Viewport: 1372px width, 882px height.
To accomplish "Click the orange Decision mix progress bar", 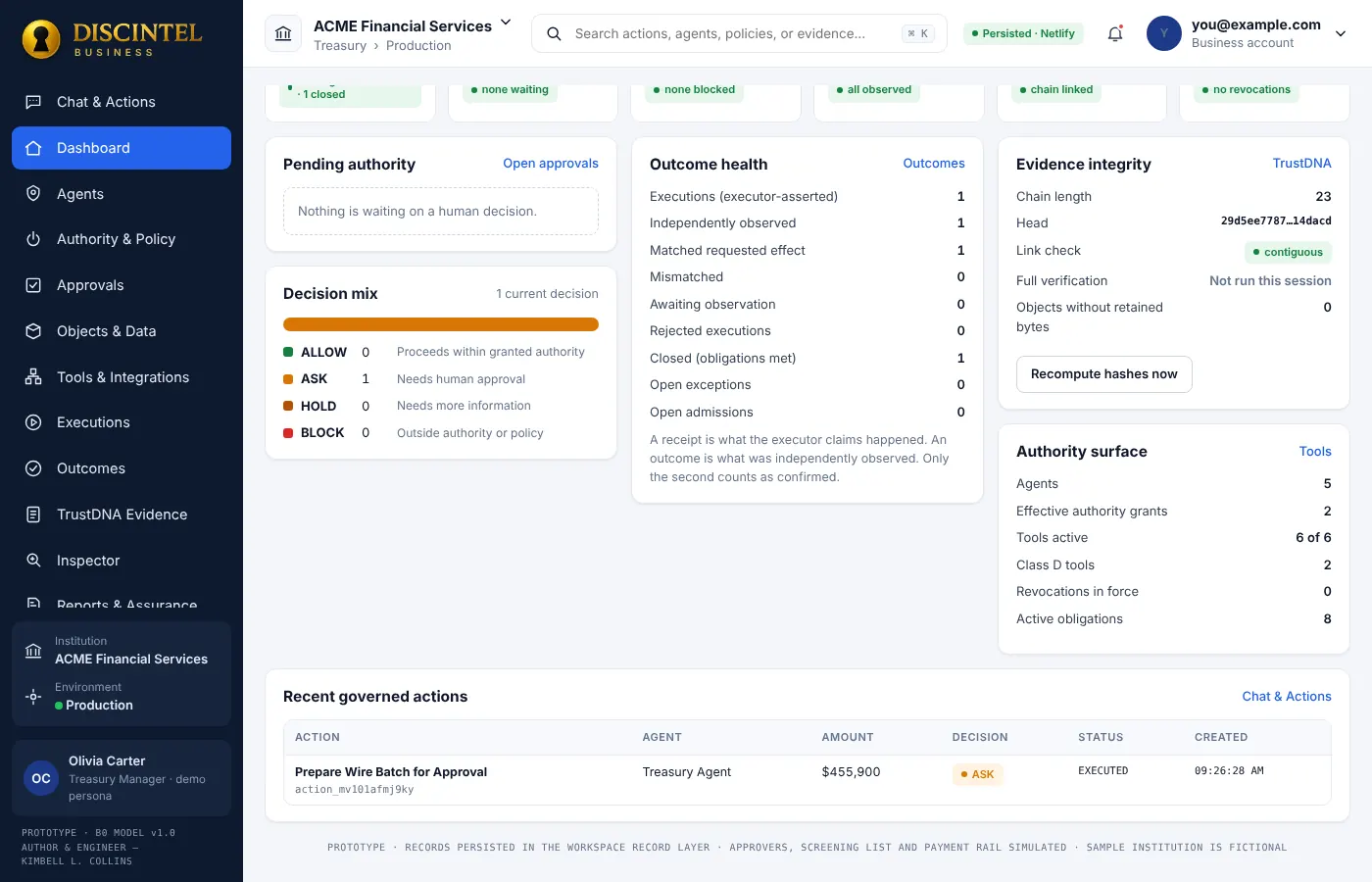I will pyautogui.click(x=441, y=324).
